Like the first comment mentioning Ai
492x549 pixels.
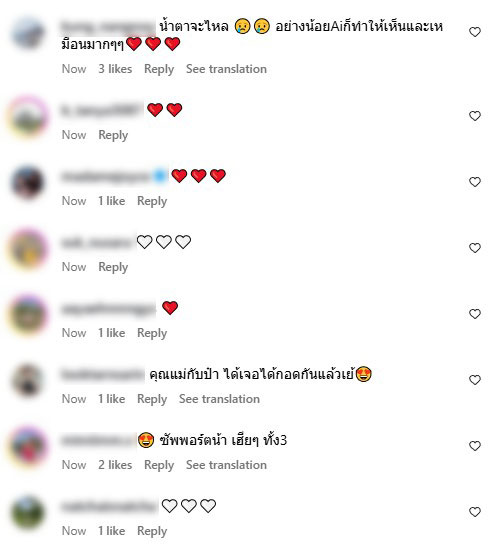pyautogui.click(x=474, y=32)
